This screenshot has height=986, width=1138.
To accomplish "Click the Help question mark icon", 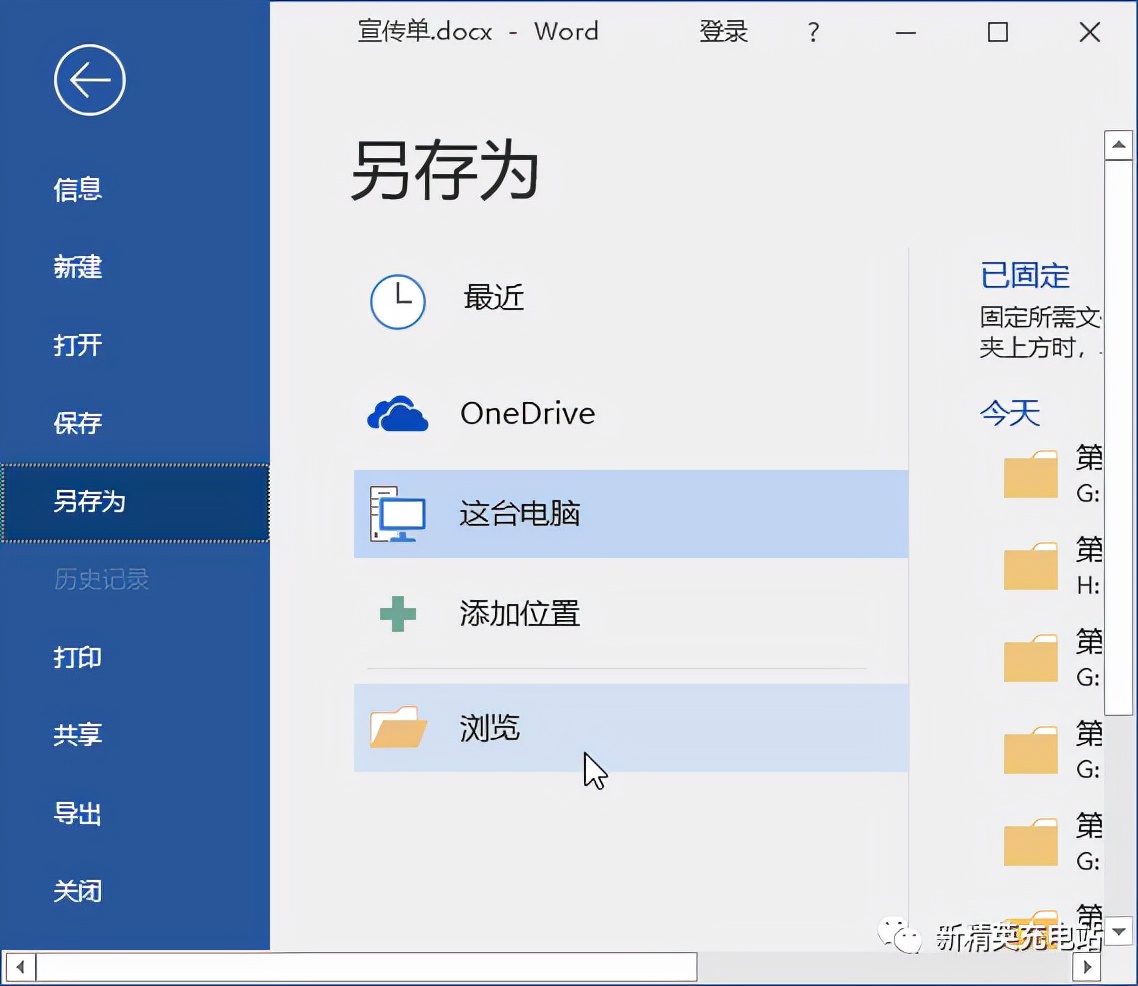I will (813, 31).
